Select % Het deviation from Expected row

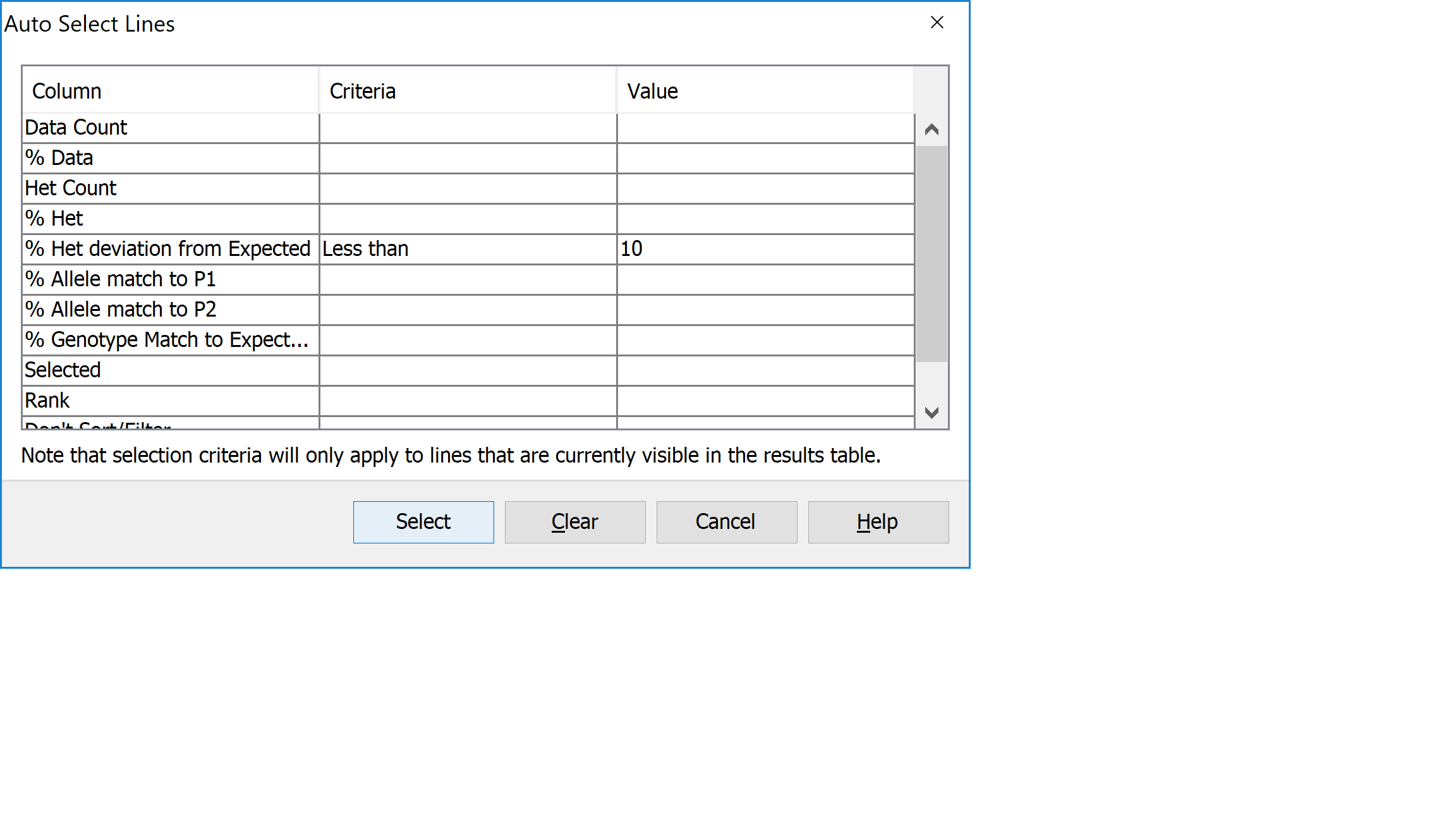pyautogui.click(x=171, y=250)
